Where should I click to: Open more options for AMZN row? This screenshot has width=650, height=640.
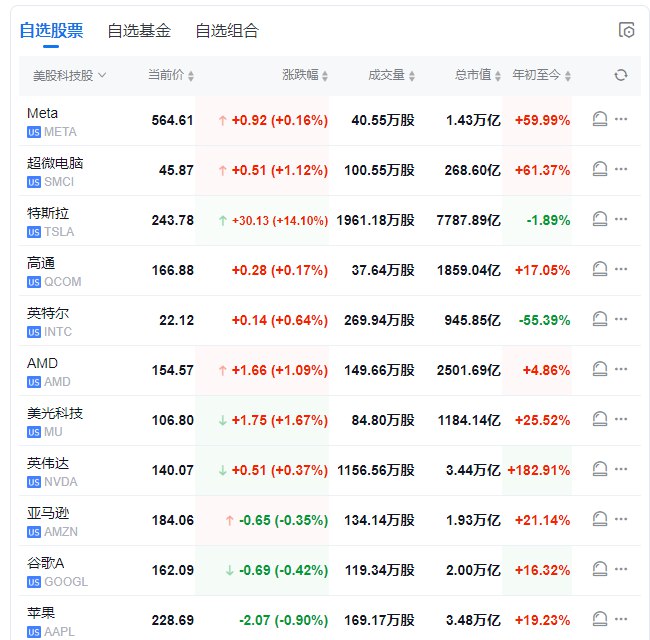click(621, 519)
